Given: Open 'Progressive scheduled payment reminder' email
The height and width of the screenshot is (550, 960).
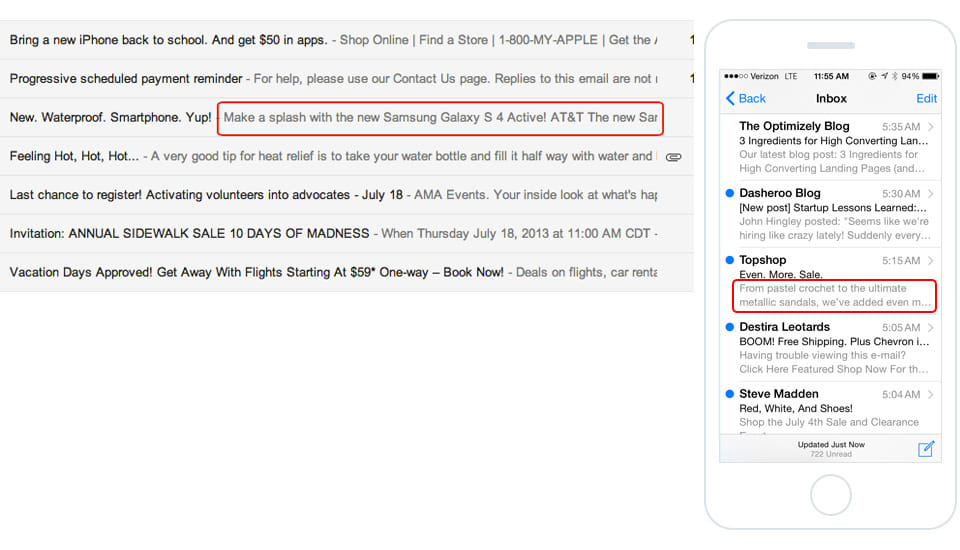Looking at the screenshot, I should tap(347, 78).
